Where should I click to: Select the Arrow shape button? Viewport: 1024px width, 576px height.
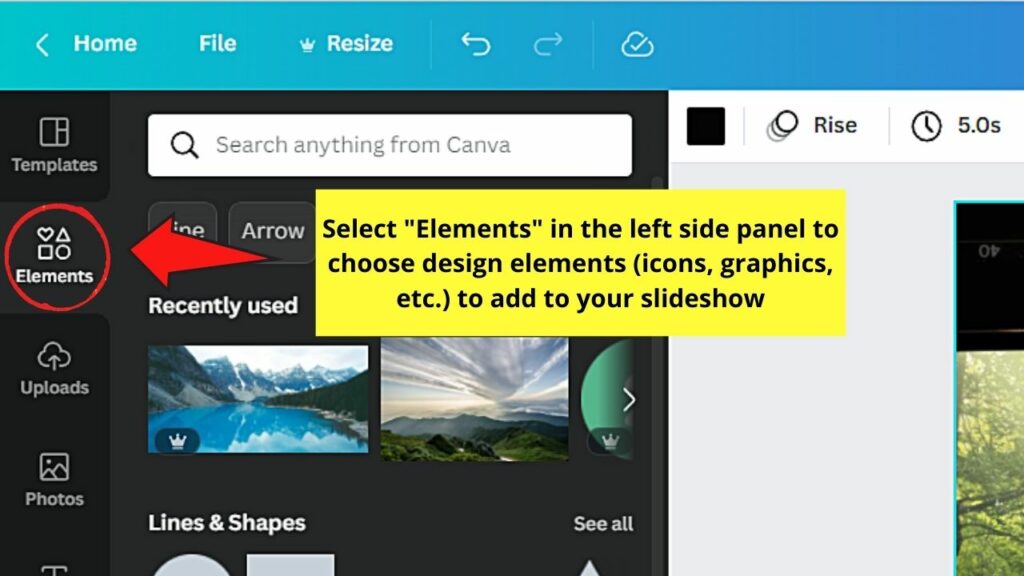pos(271,231)
